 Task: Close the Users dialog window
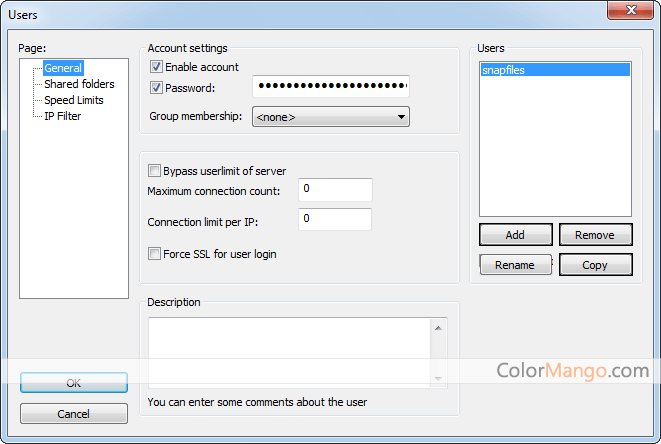(629, 10)
